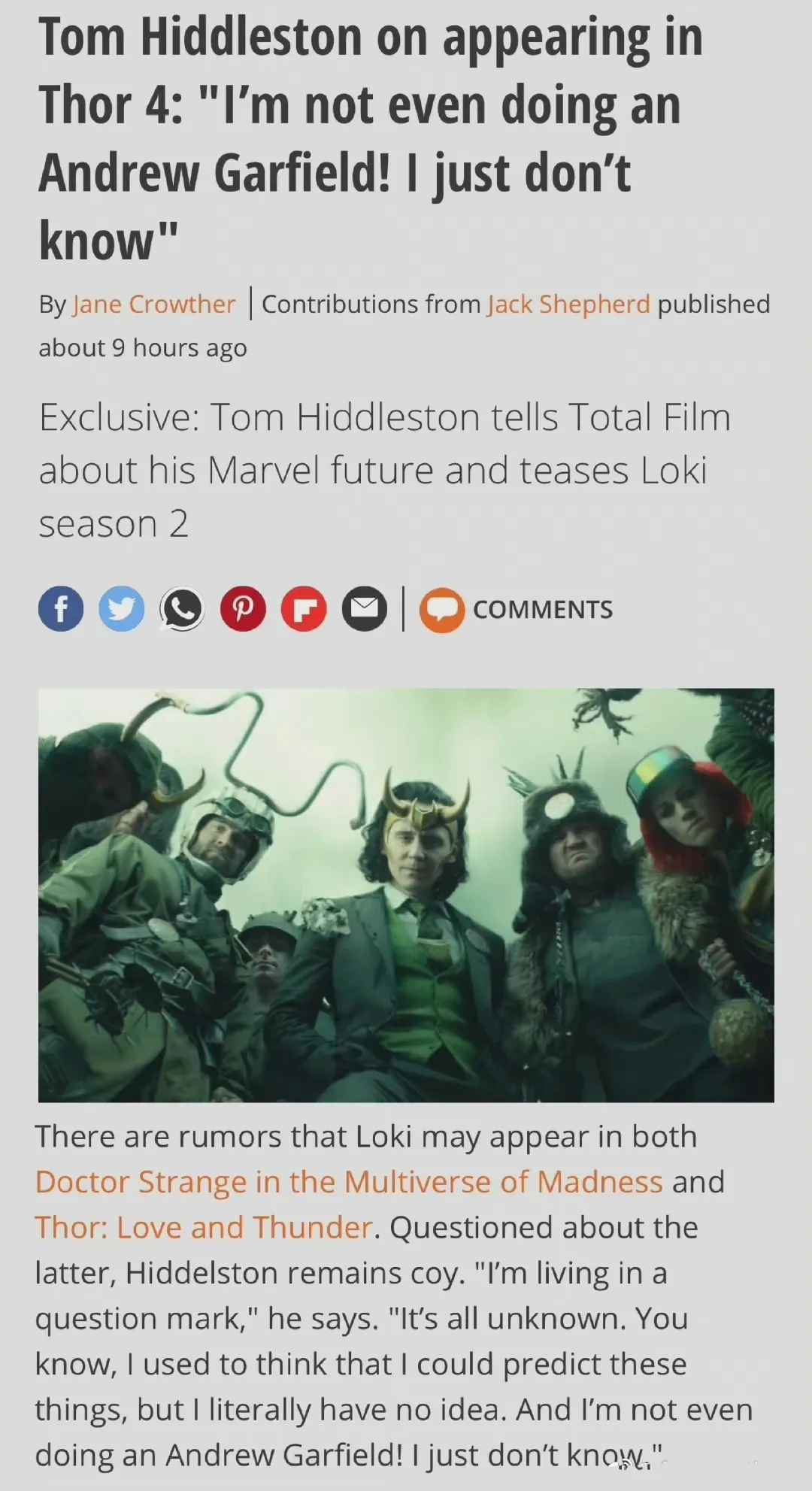Tweet the article using the Twitter icon
The width and height of the screenshot is (812, 1491).
(122, 609)
